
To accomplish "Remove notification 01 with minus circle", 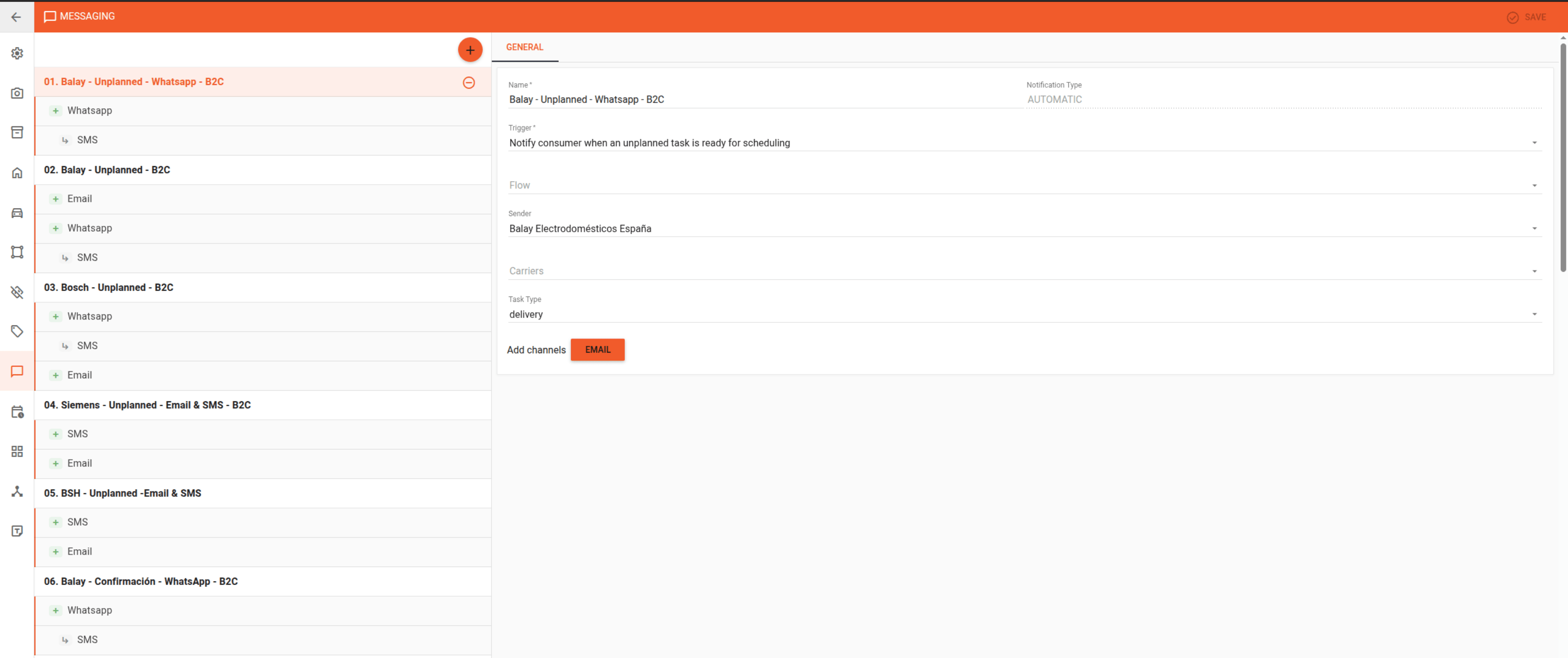I will (x=469, y=82).
